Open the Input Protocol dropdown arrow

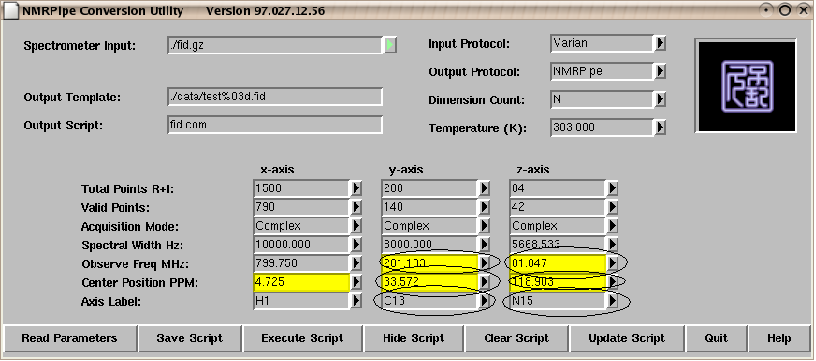tap(660, 43)
